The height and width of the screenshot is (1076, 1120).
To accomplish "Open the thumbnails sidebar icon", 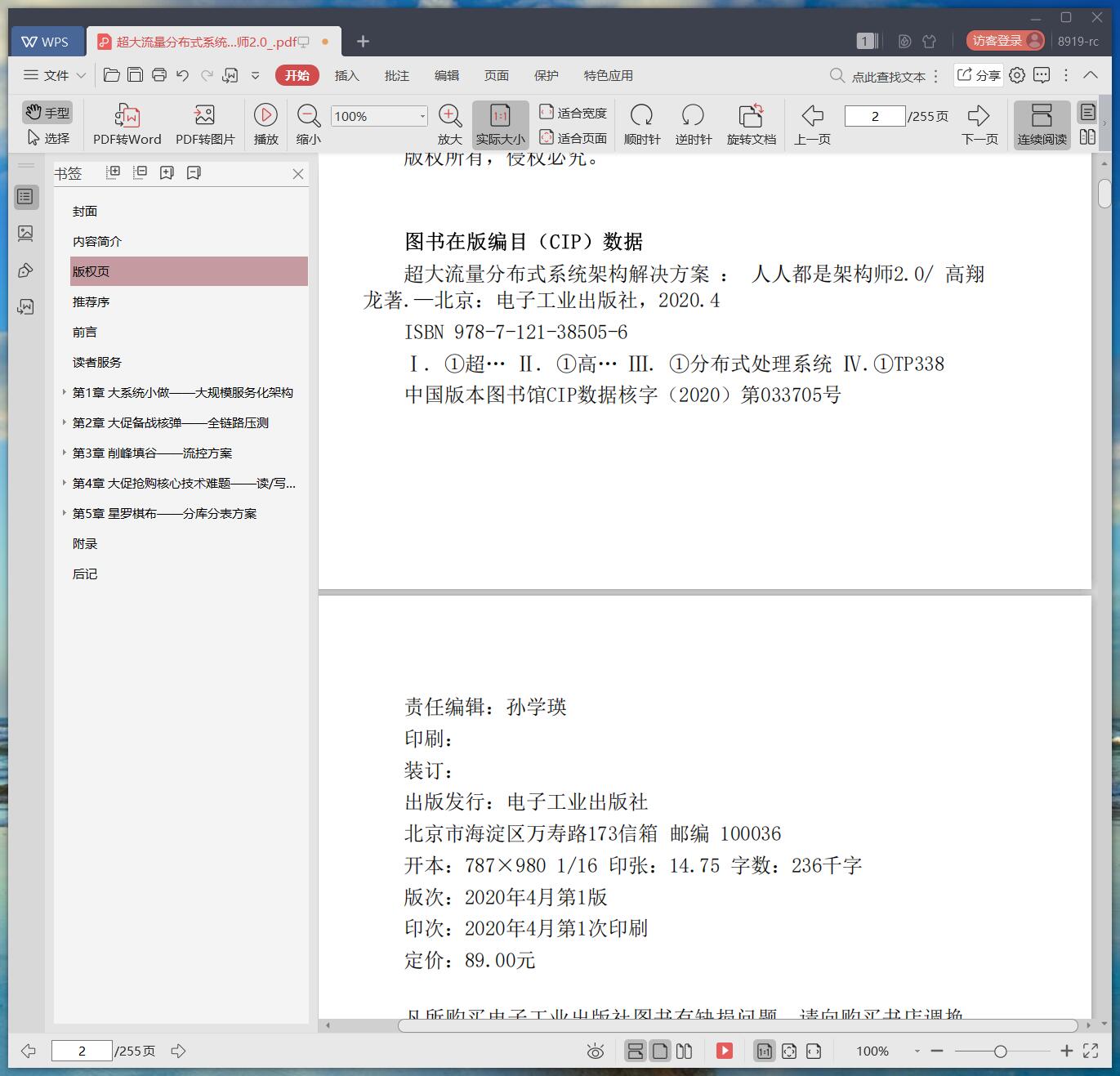I will point(25,234).
